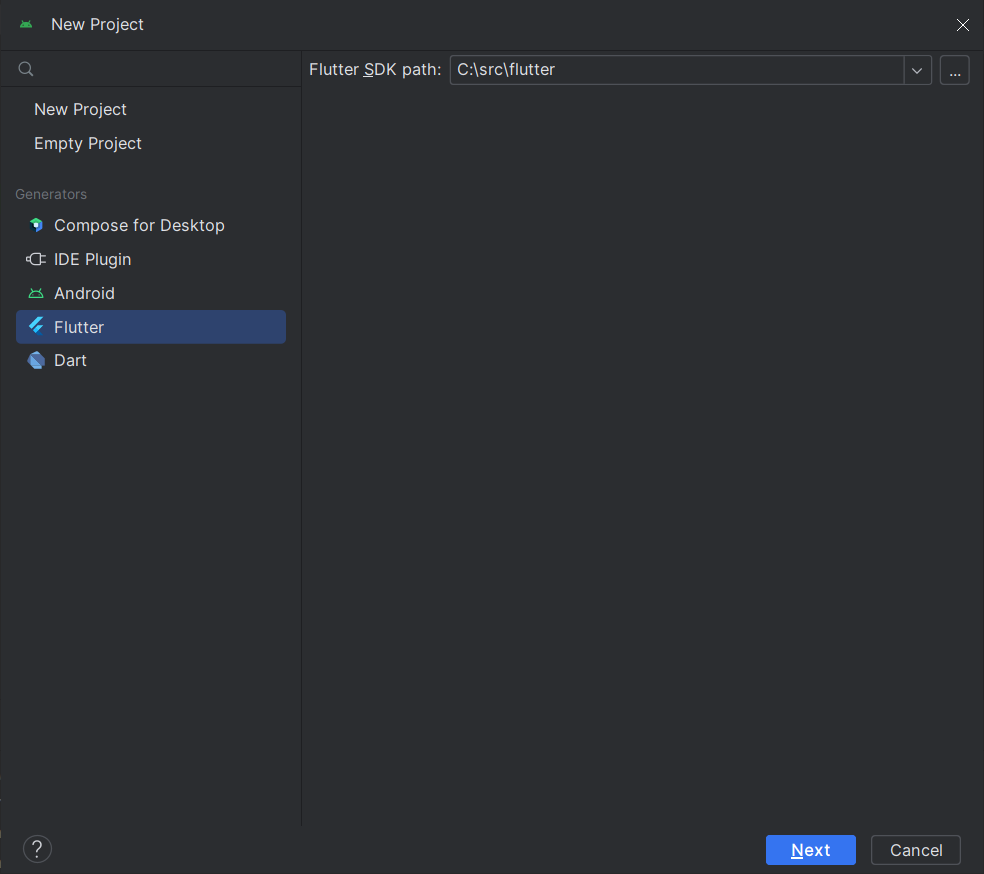Close the New Project dialog
This screenshot has width=984, height=874.
coord(962,25)
